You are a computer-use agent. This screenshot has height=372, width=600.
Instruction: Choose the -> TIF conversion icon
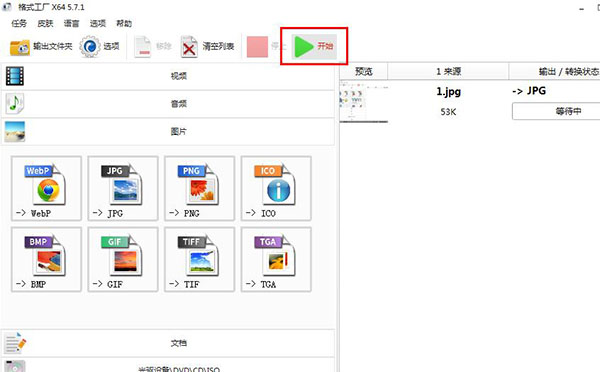coord(199,259)
